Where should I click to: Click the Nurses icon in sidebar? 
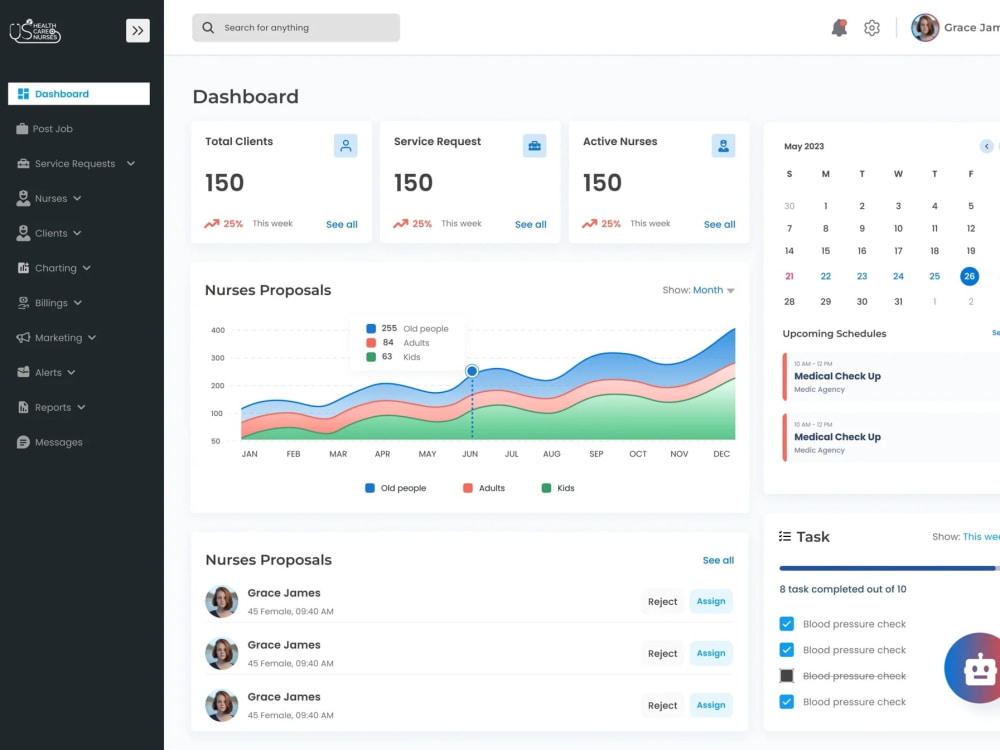[x=23, y=198]
